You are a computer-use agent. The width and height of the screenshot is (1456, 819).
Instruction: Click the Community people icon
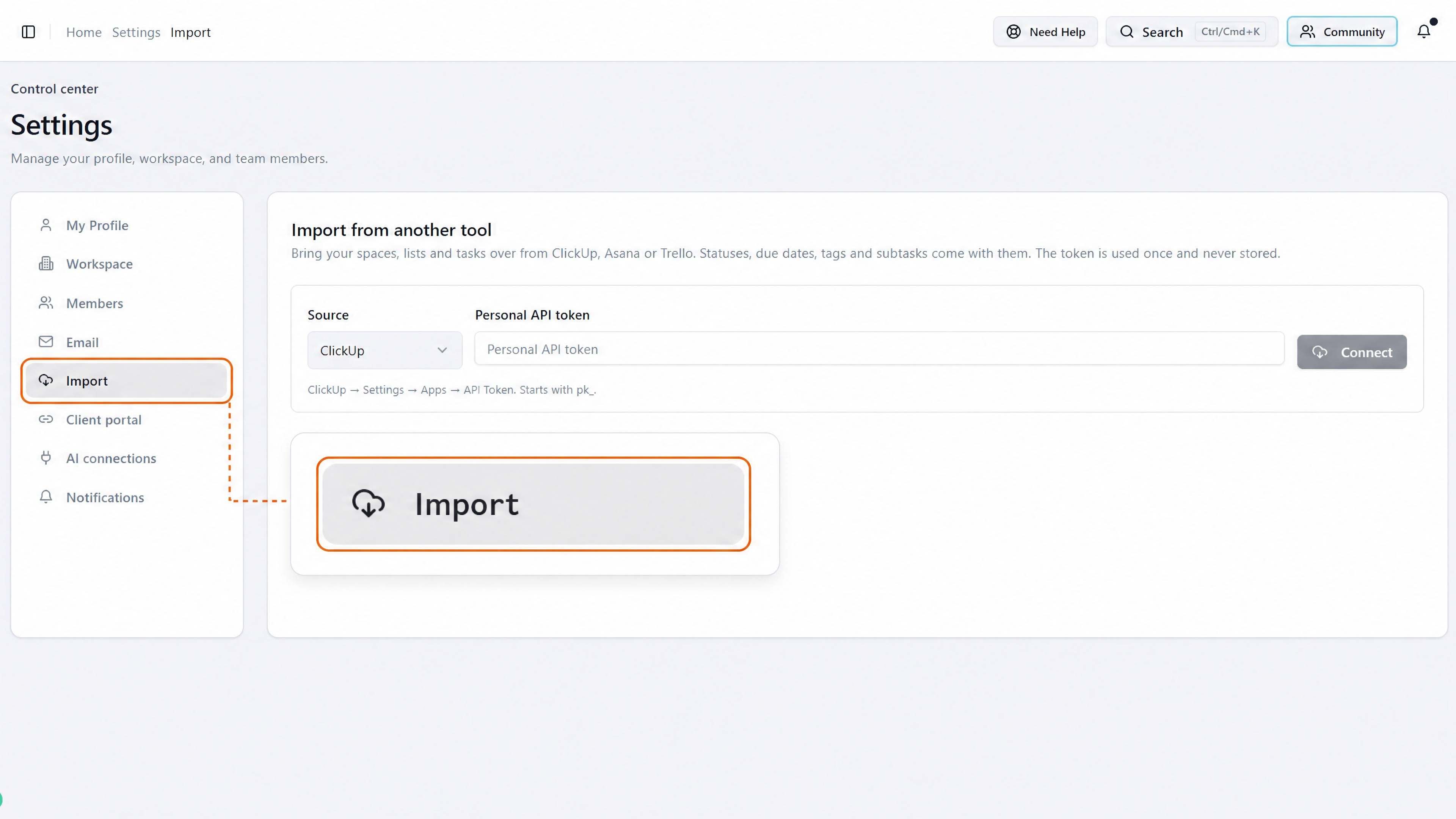1307,31
